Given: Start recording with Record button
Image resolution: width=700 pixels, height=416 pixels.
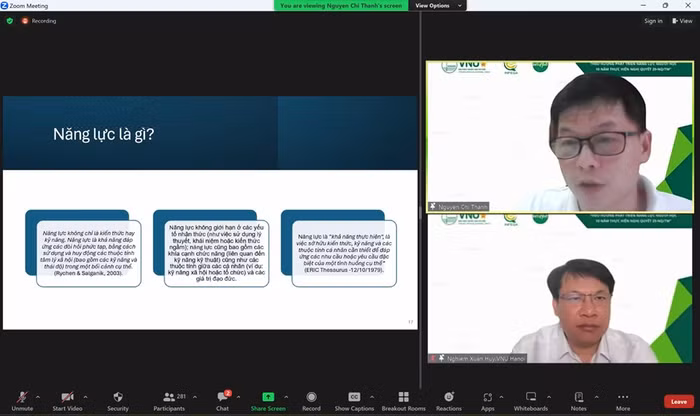Looking at the screenshot, I should [311, 399].
